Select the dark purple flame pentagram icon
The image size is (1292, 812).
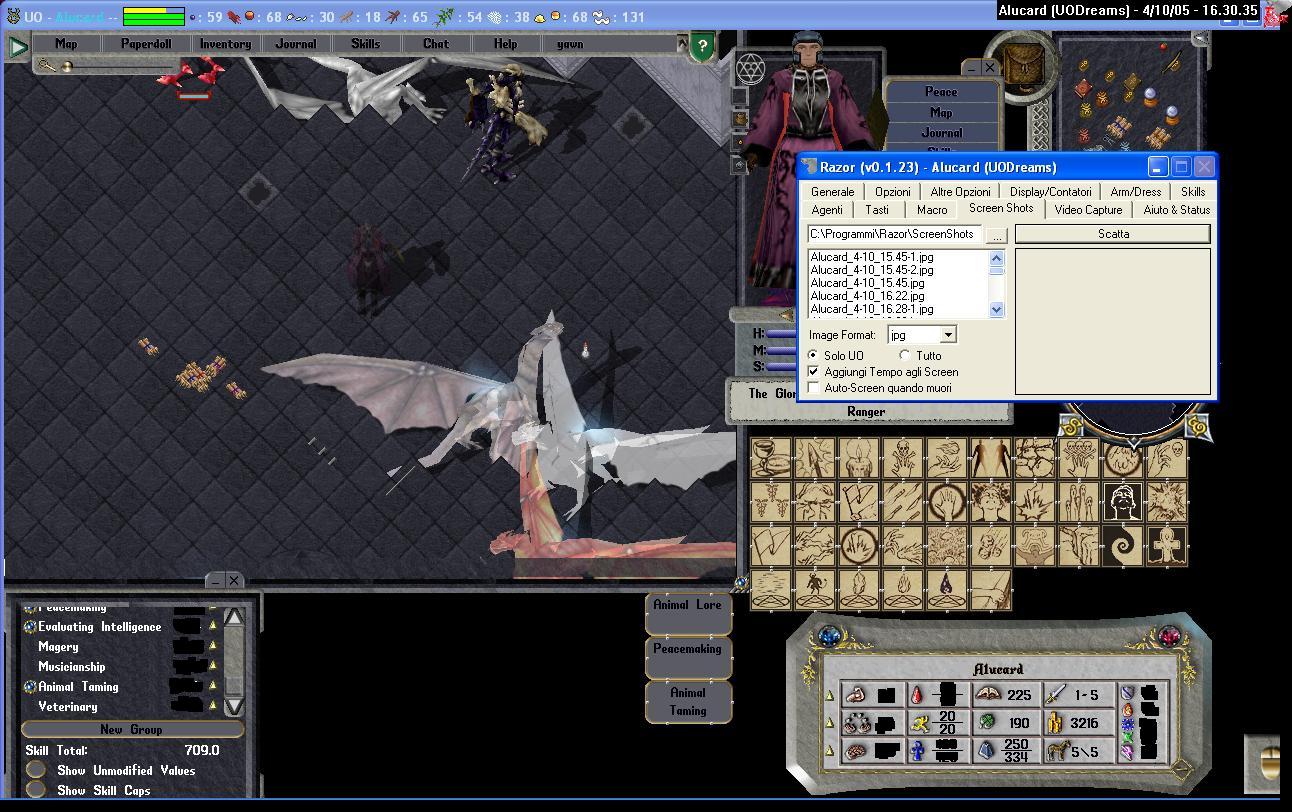click(947, 589)
